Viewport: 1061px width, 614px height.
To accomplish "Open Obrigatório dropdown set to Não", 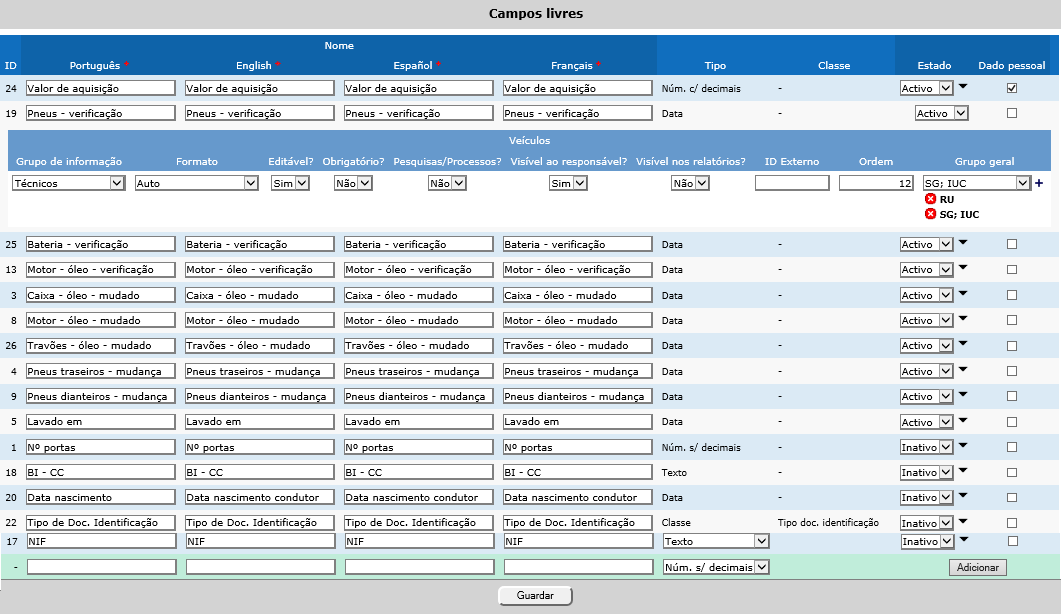I will point(353,183).
